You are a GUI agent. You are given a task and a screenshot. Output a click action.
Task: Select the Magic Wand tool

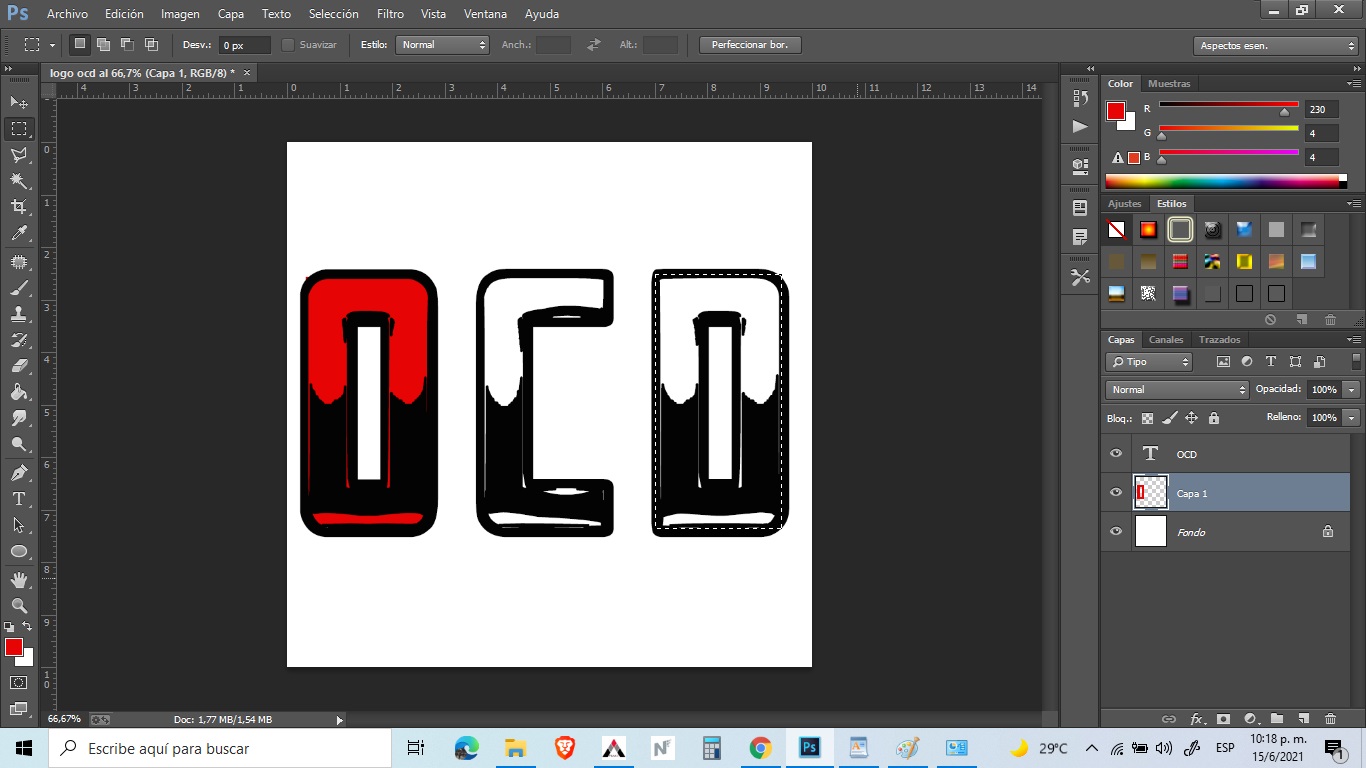point(19,180)
